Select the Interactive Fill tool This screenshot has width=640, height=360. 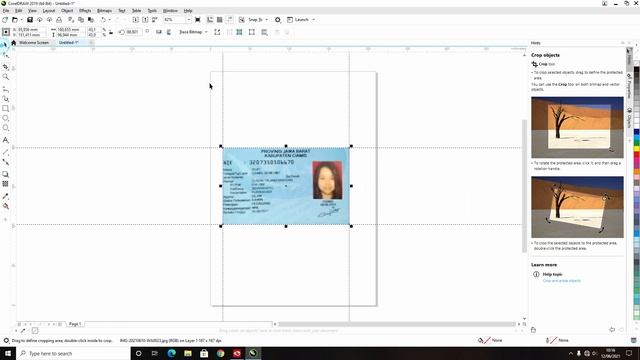tap(5, 206)
